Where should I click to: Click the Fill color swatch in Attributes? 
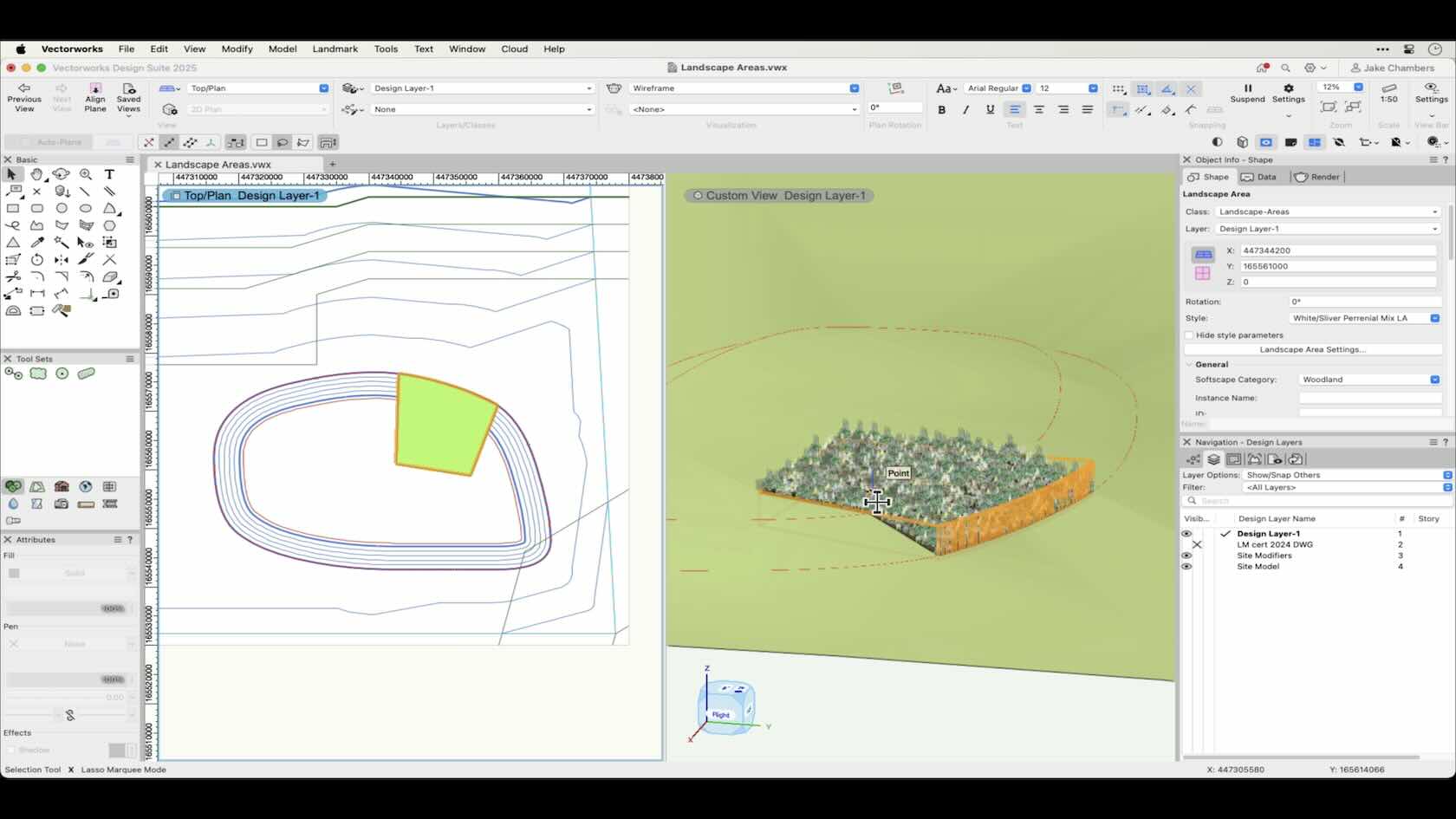point(15,573)
